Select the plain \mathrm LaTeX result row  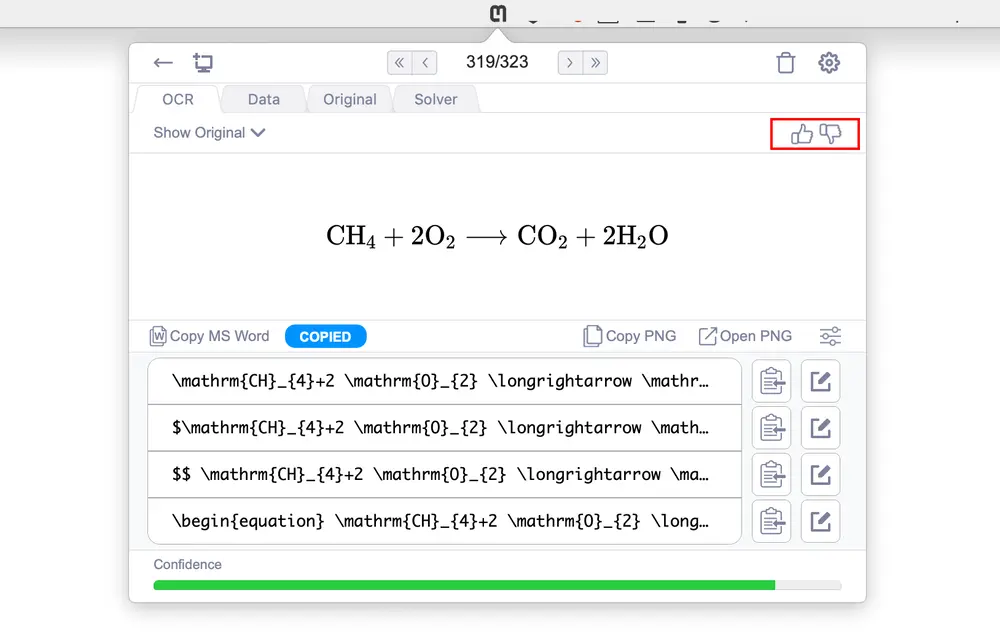[x=445, y=381]
